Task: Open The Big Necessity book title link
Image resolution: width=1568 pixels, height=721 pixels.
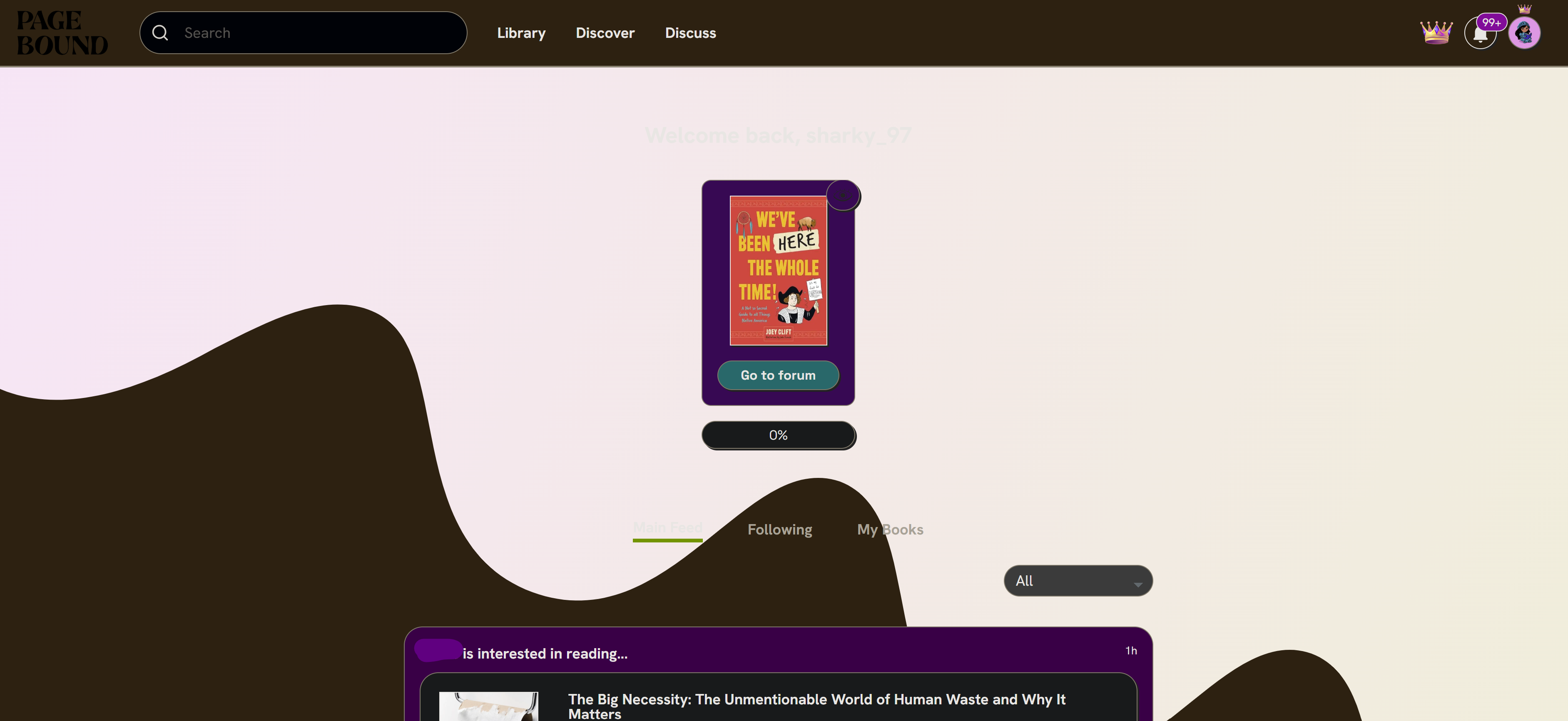Action: click(x=816, y=706)
